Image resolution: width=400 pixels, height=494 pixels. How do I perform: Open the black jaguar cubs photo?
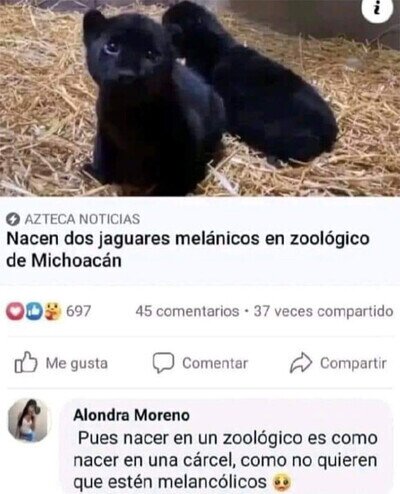coord(200,98)
